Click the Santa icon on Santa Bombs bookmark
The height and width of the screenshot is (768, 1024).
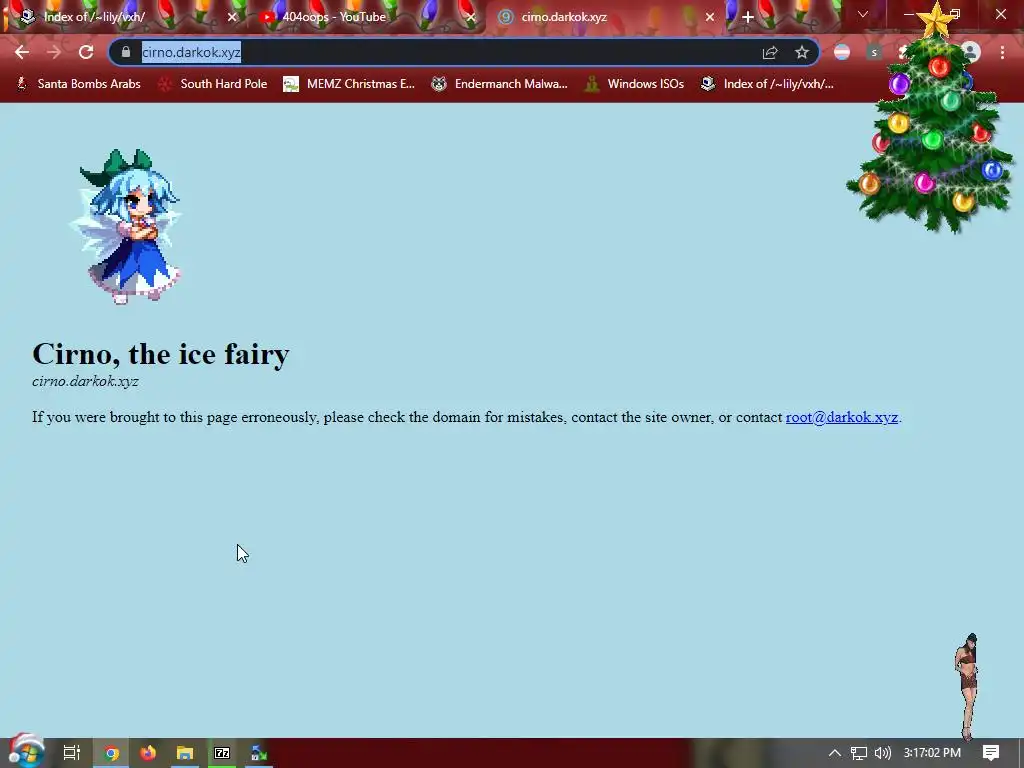point(22,84)
